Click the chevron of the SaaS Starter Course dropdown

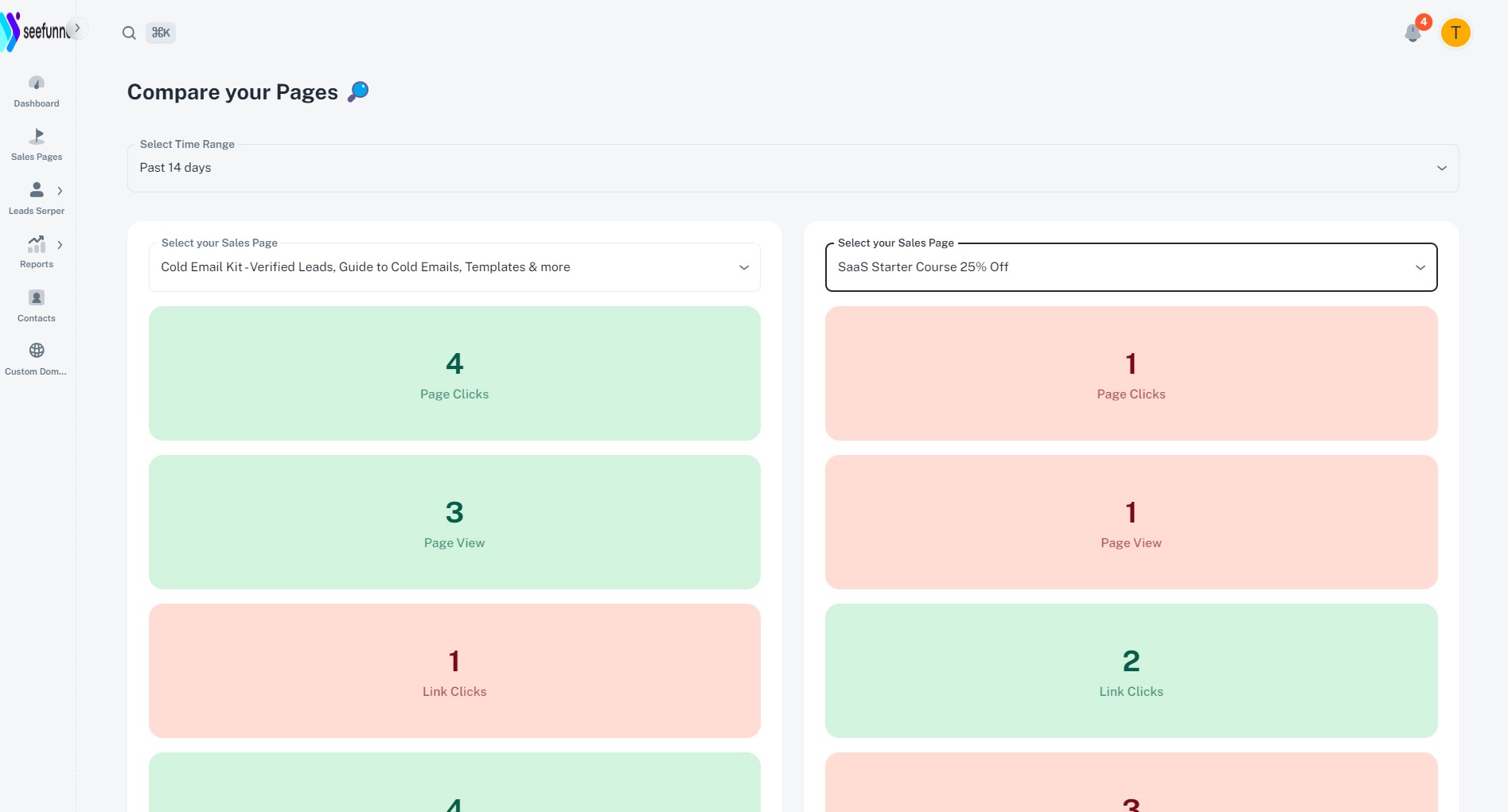(1420, 267)
